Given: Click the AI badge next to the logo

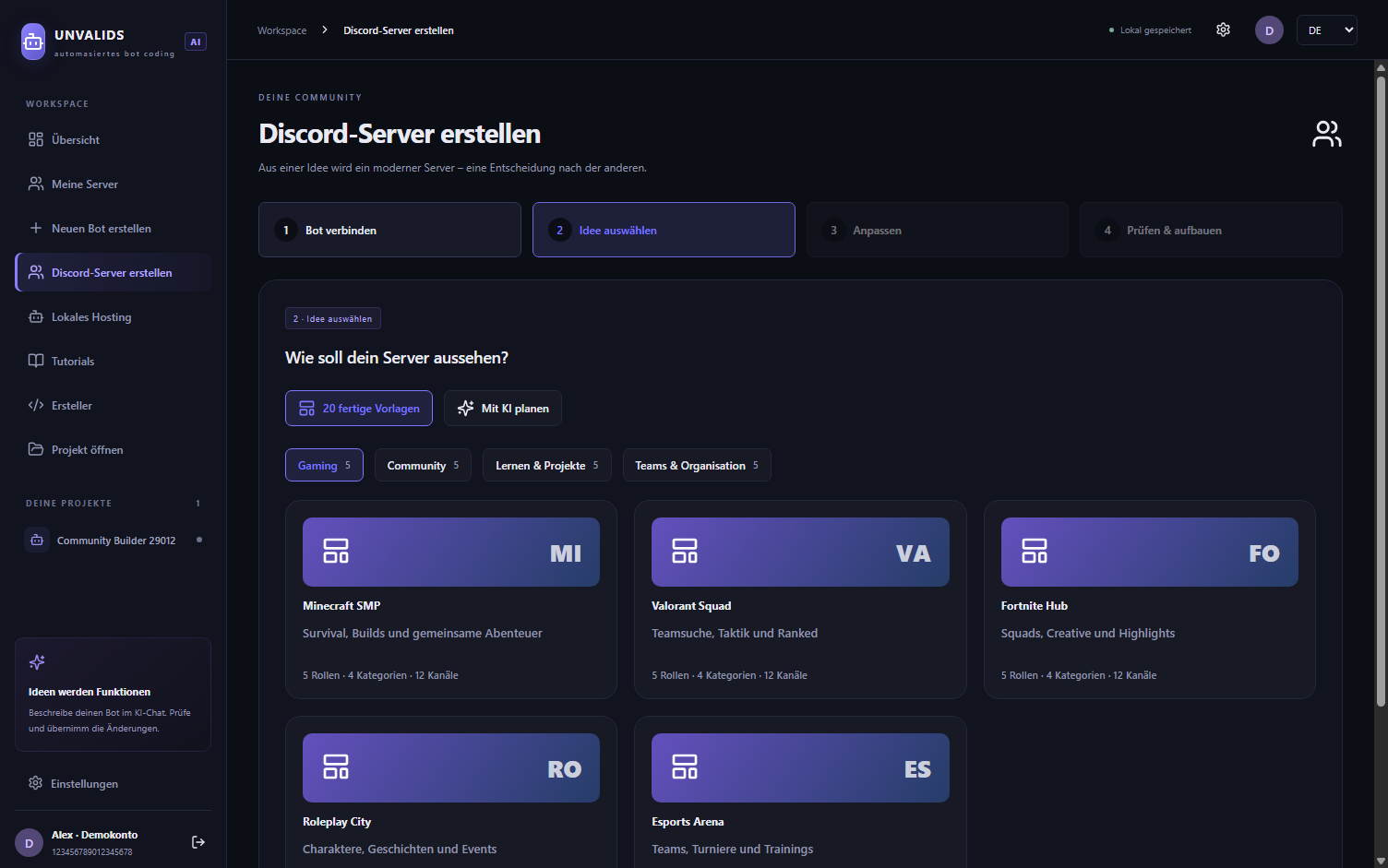Looking at the screenshot, I should point(196,42).
